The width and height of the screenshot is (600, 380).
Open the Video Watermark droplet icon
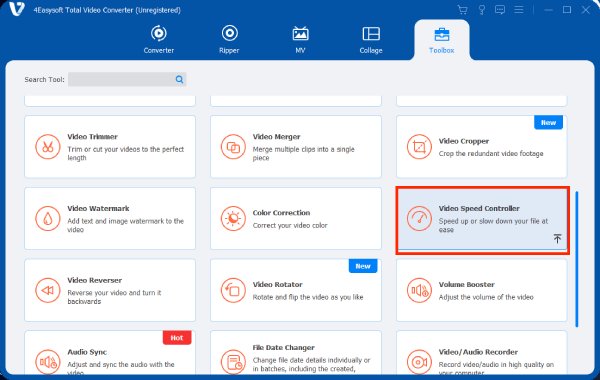48,219
